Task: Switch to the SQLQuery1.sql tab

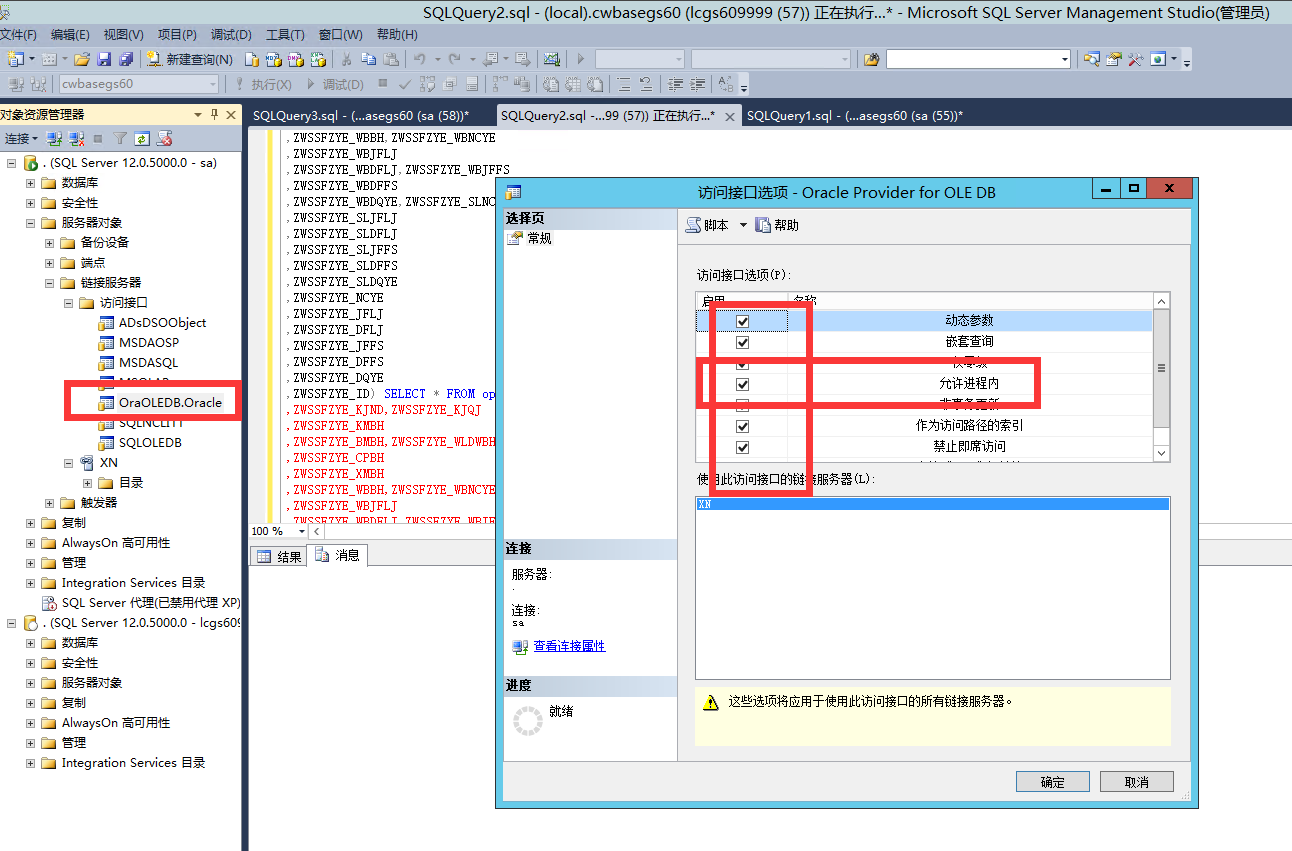Action: click(x=854, y=116)
